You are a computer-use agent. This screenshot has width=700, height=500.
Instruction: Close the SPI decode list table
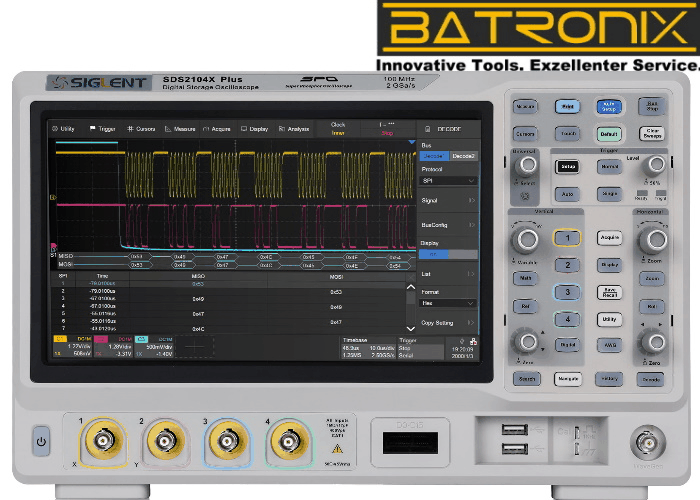pos(411,277)
